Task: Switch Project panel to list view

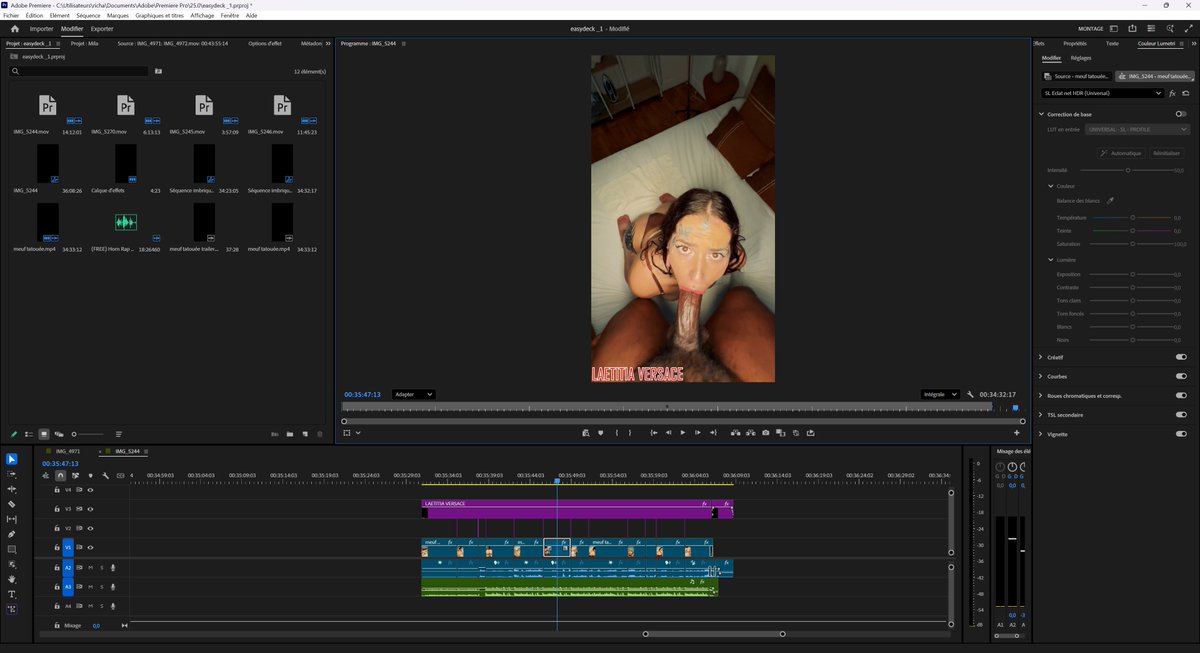Action: [x=28, y=434]
